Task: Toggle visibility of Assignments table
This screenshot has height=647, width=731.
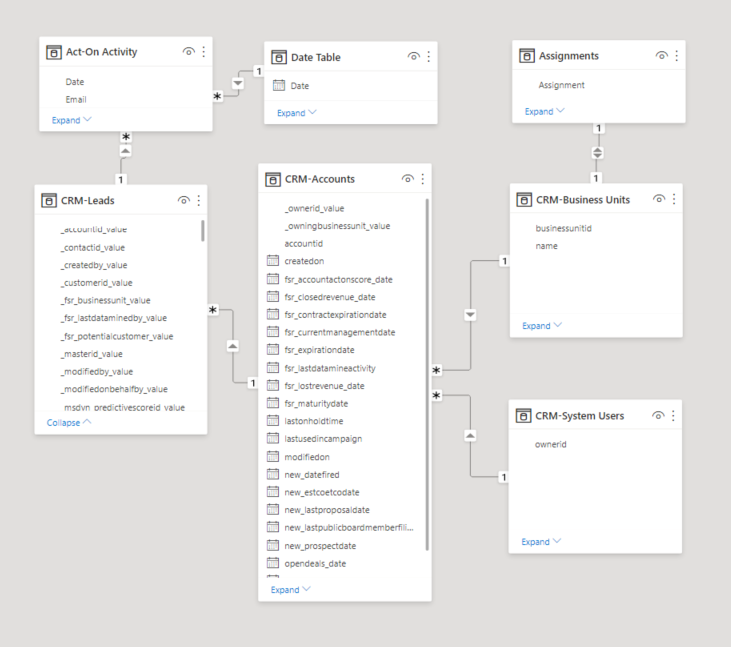Action: tap(662, 55)
